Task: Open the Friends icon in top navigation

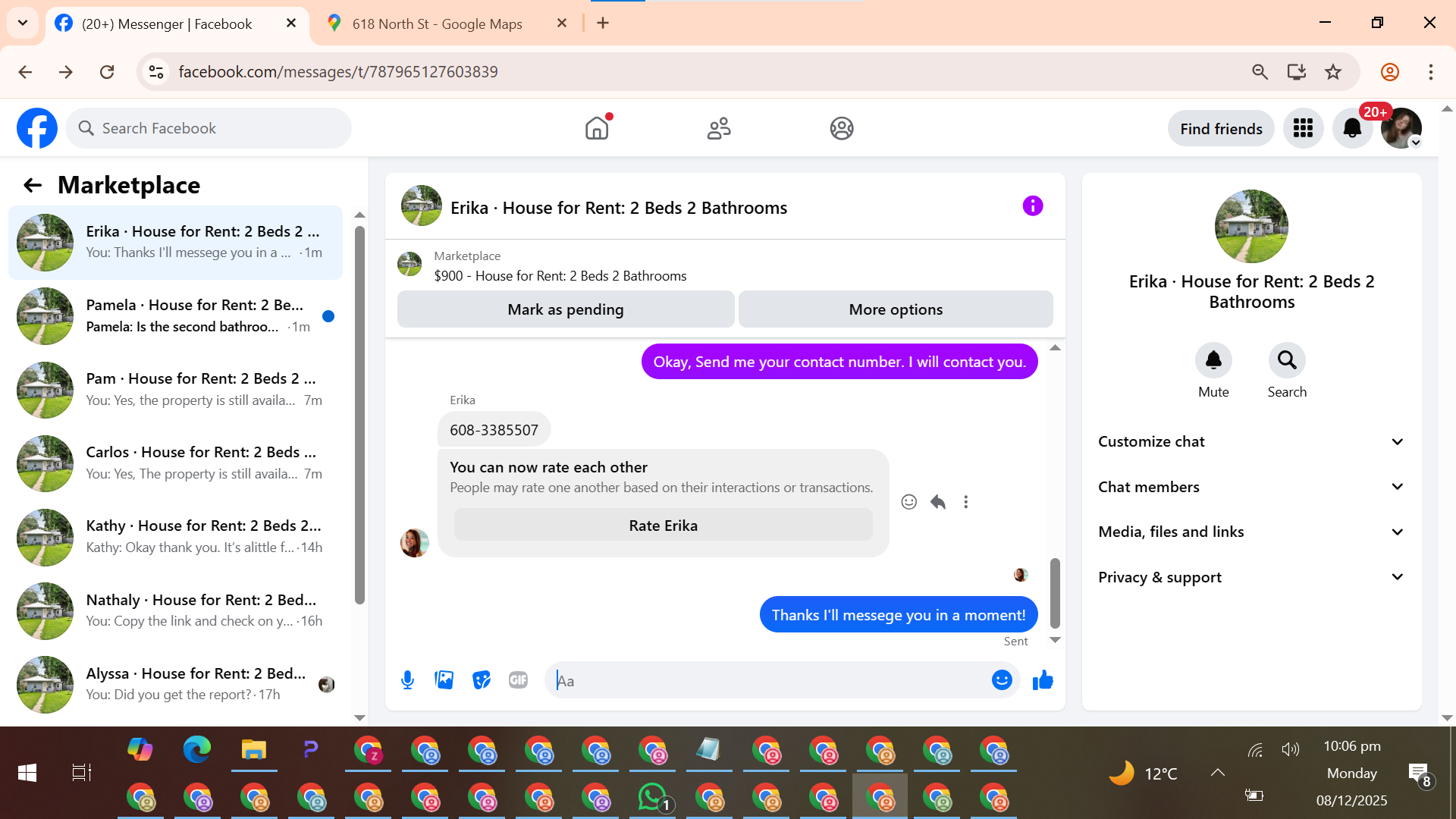Action: point(719,128)
